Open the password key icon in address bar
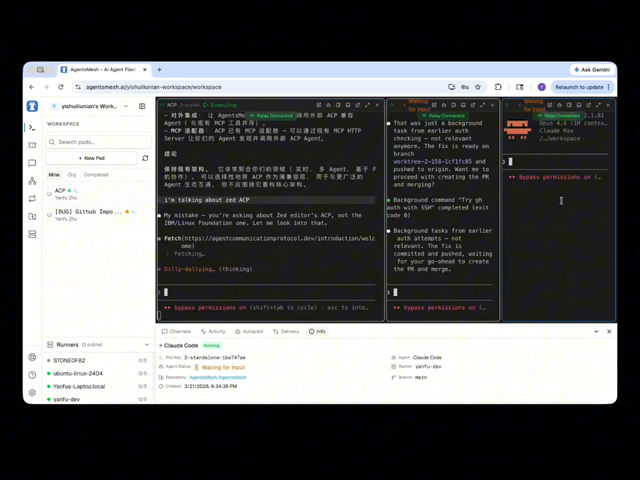Screen dimensions: 640x480 tap(465, 87)
